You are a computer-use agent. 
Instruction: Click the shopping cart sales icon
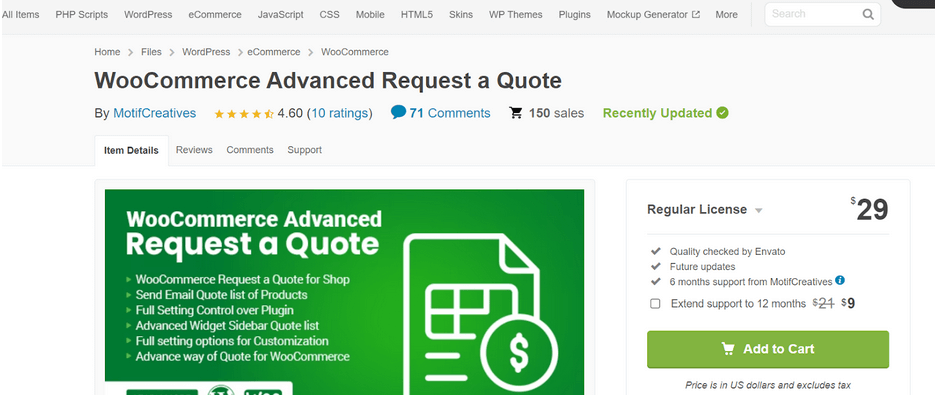[x=516, y=113]
